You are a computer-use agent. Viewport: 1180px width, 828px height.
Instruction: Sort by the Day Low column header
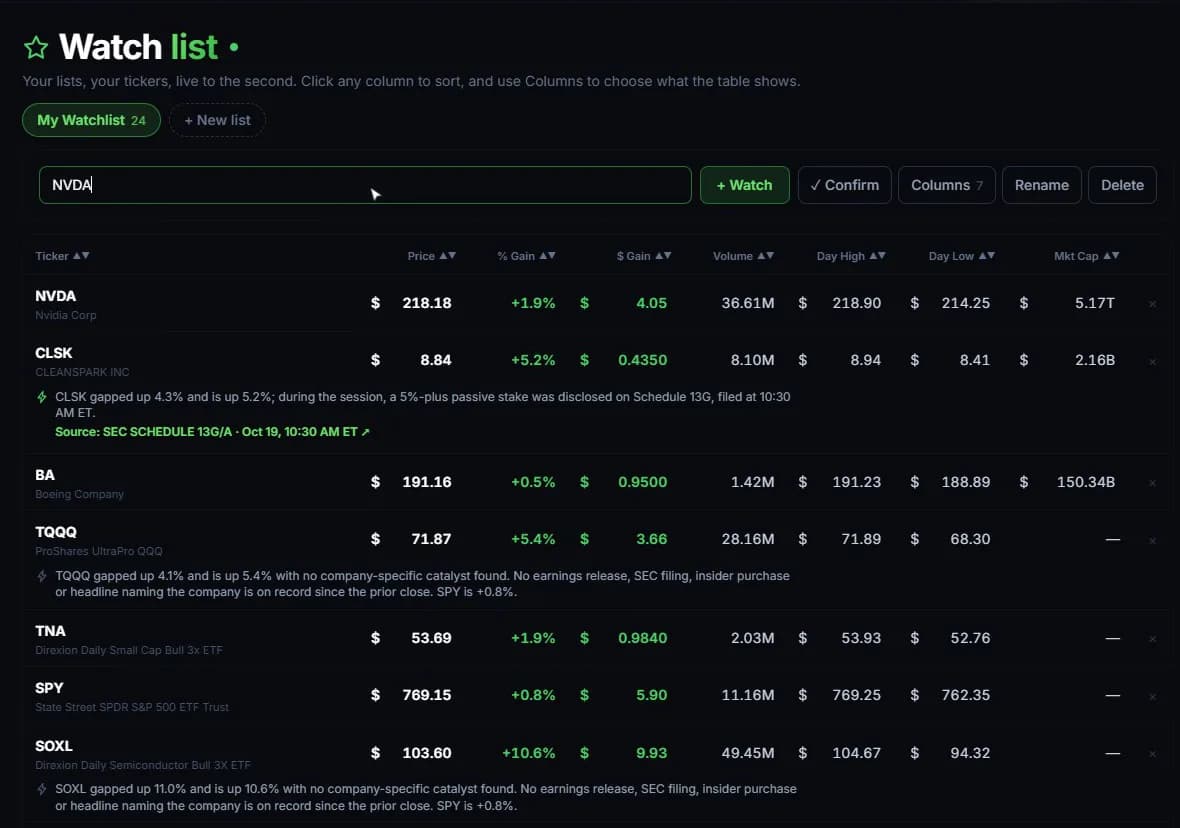coord(961,256)
